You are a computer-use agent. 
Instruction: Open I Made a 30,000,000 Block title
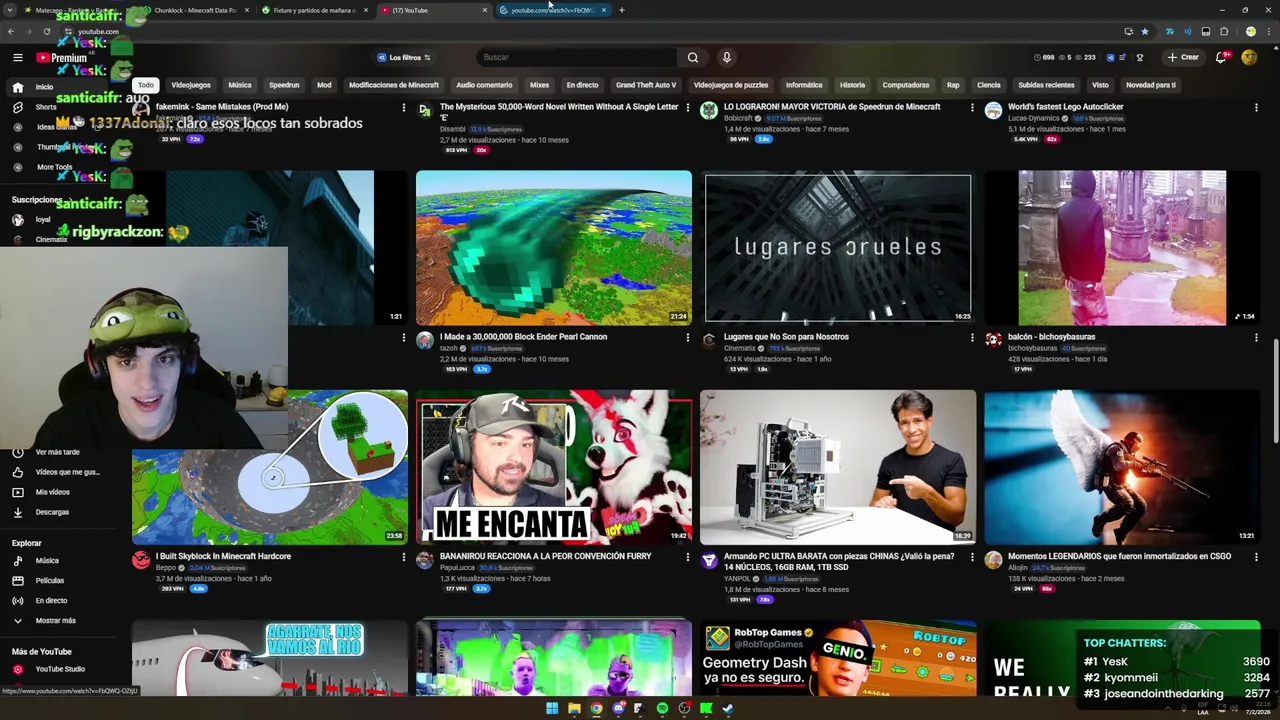523,337
